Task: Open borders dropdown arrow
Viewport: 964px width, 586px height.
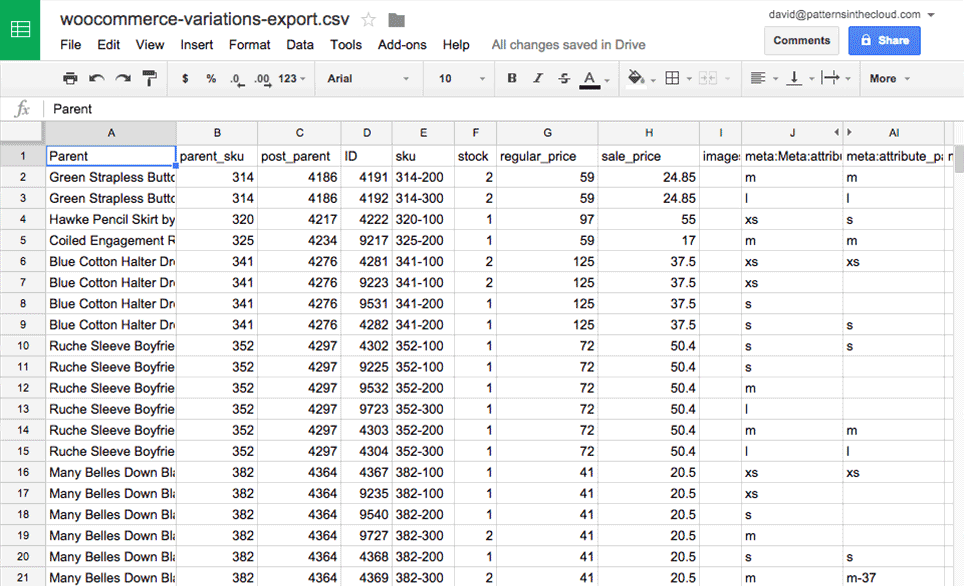Action: (x=689, y=79)
